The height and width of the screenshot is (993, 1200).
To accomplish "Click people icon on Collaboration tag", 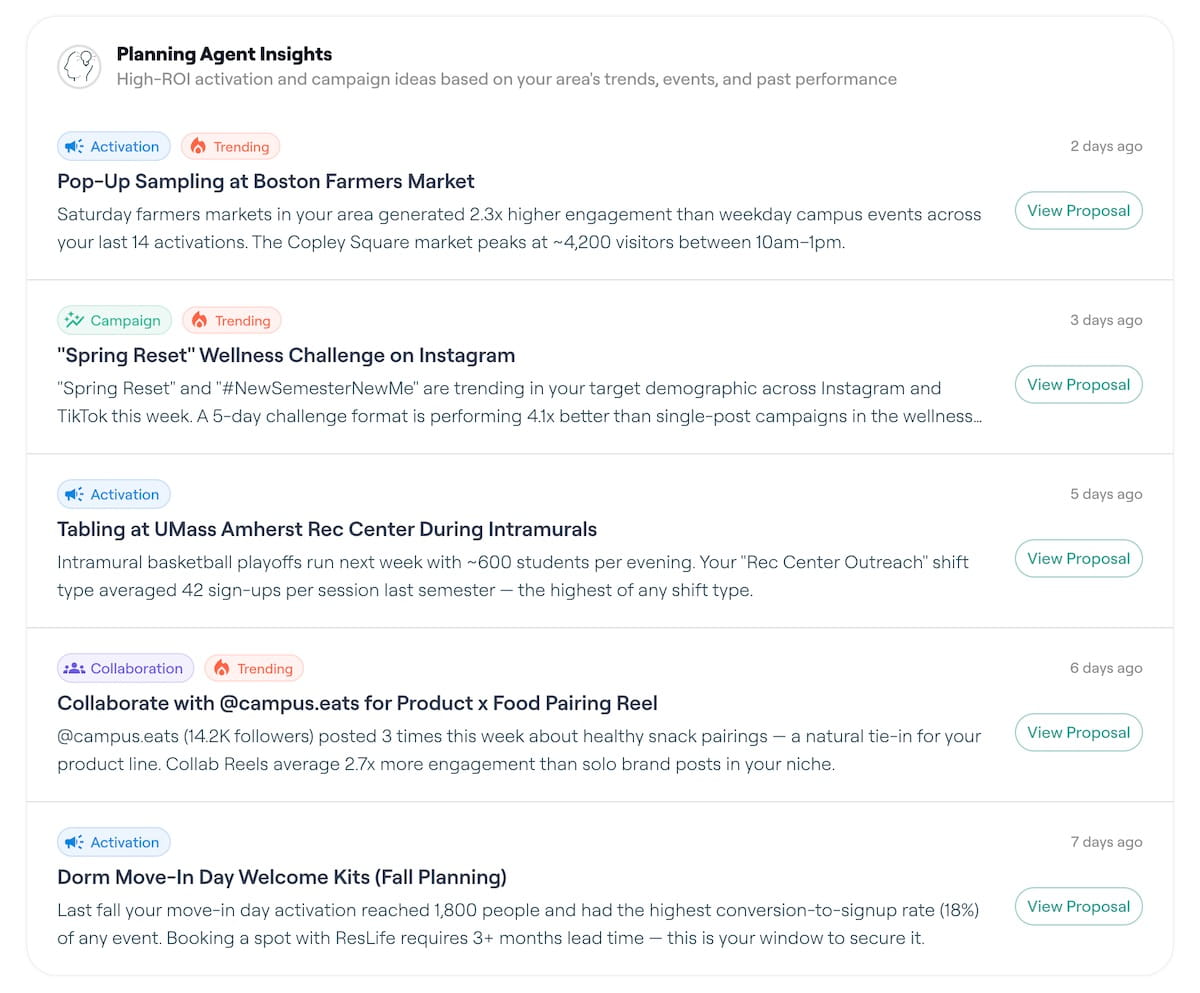I will point(74,669).
